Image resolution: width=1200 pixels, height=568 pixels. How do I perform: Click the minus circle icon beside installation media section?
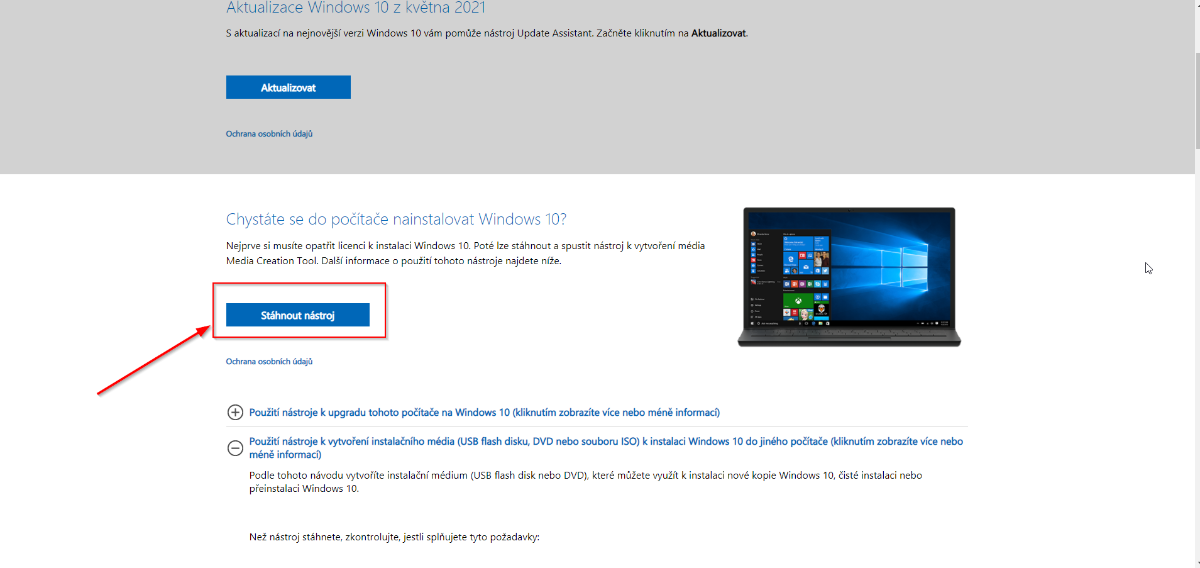[235, 448]
